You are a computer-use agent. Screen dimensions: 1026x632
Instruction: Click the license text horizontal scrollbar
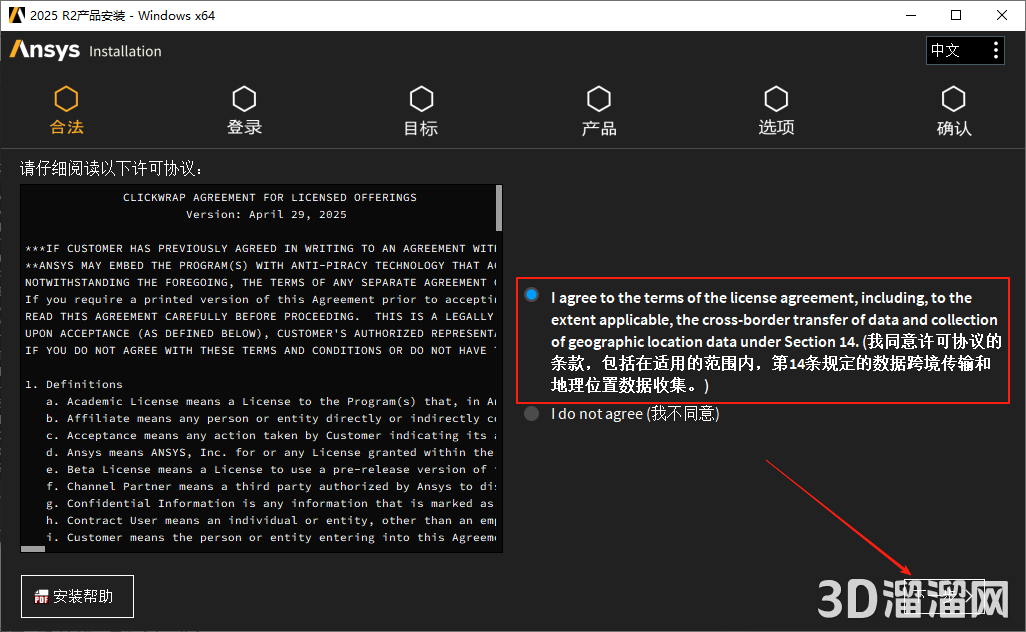coord(34,548)
